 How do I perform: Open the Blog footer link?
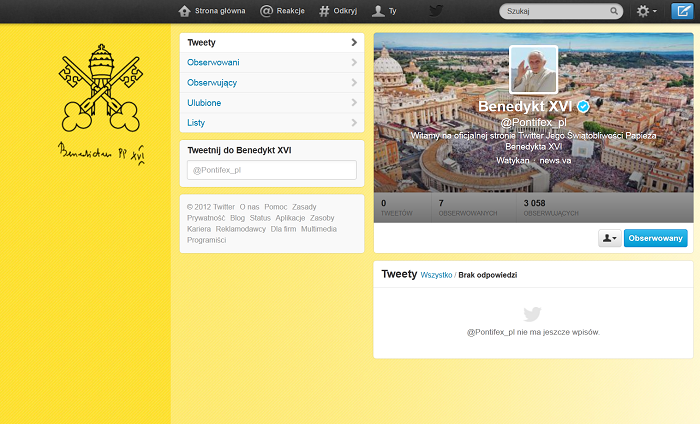tap(238, 218)
